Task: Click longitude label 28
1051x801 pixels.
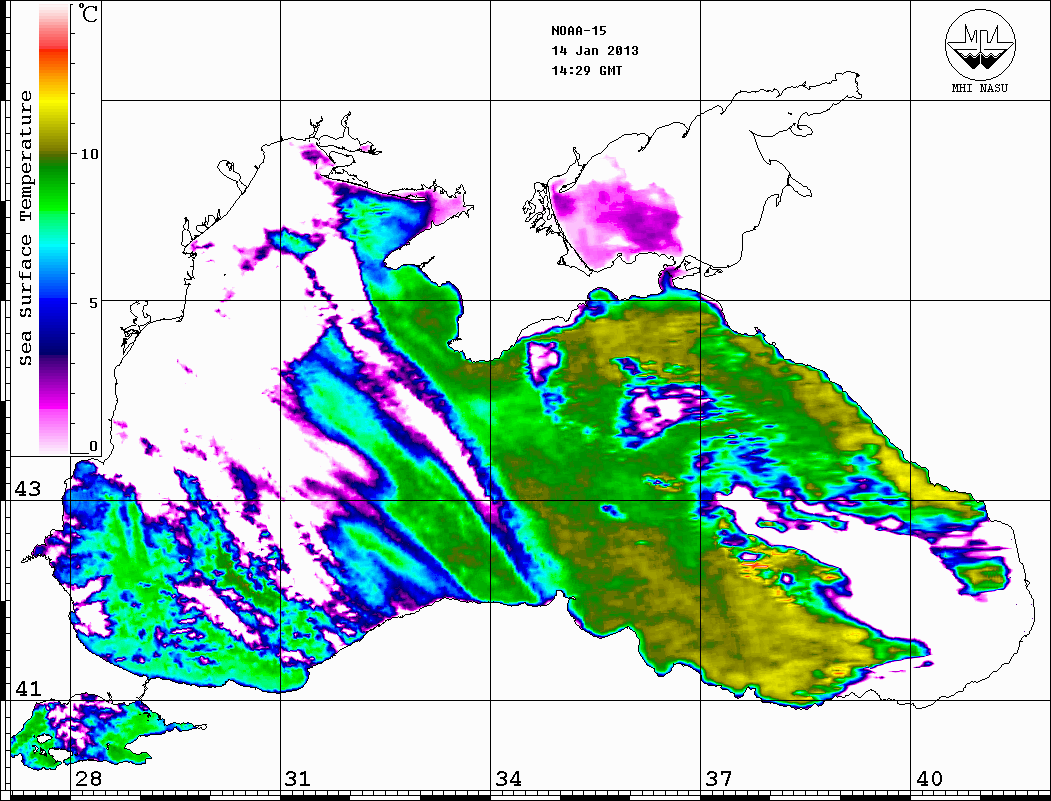Action: pyautogui.click(x=88, y=779)
